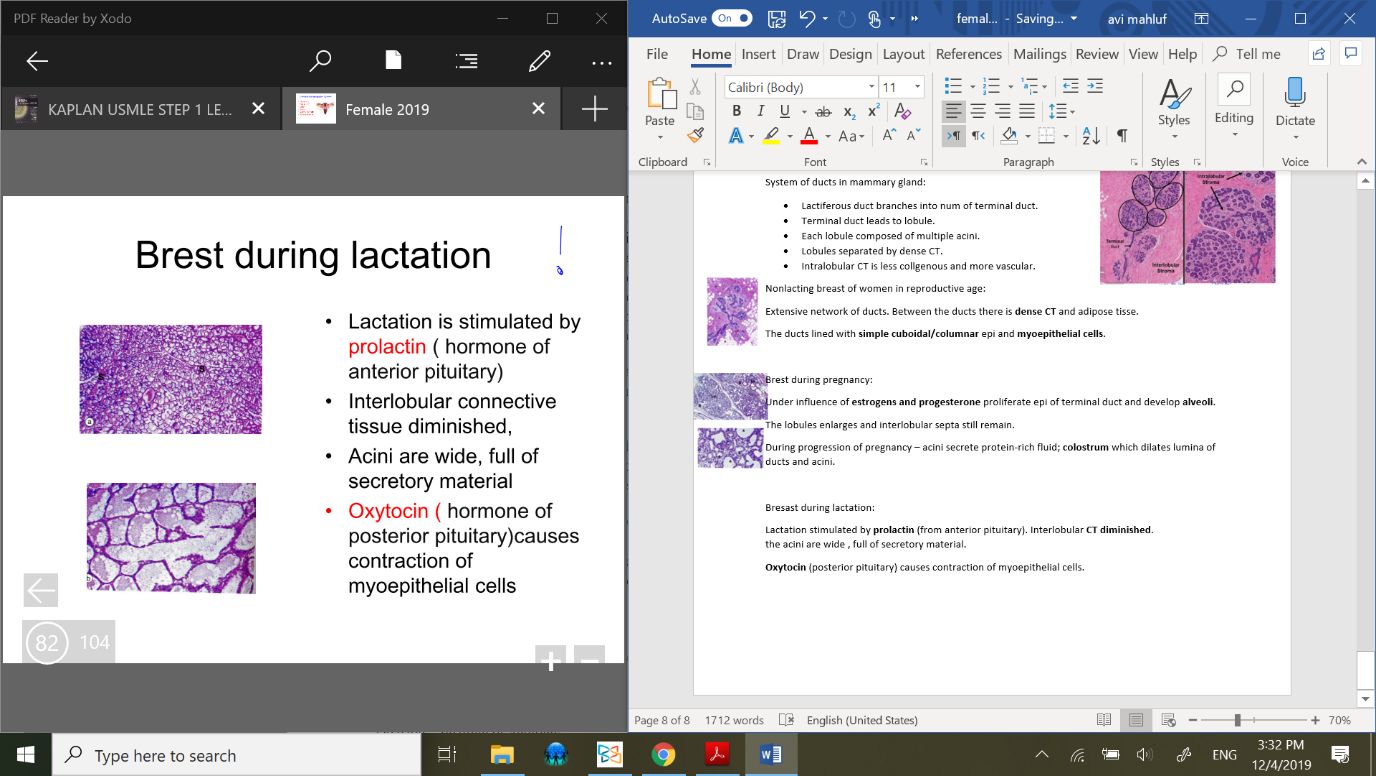Open the search tool in Xodo
The width and height of the screenshot is (1376, 776).
click(x=320, y=62)
